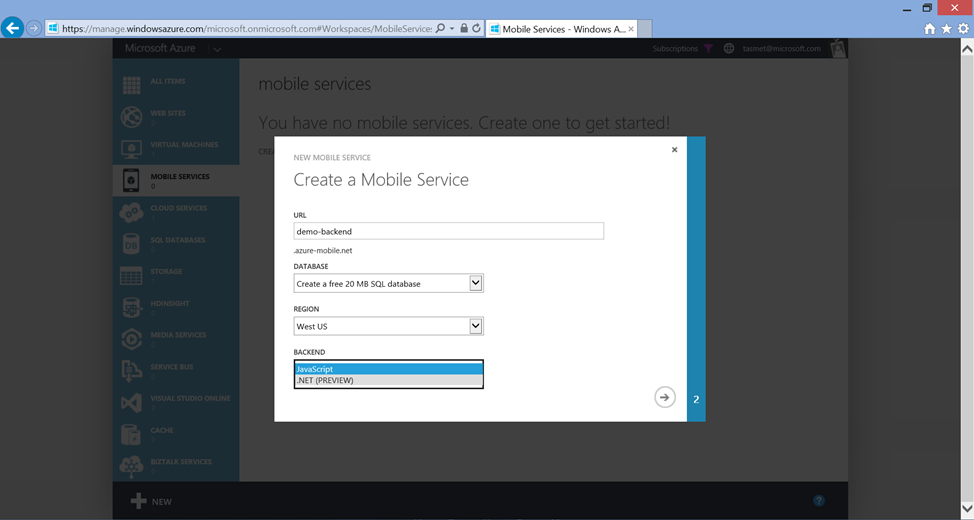Open Web Sites sidebar icon

point(131,117)
